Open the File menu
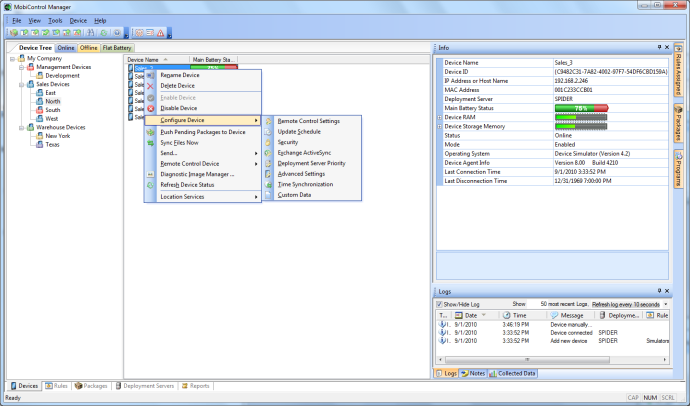Image resolution: width=690 pixels, height=406 pixels. coord(17,21)
